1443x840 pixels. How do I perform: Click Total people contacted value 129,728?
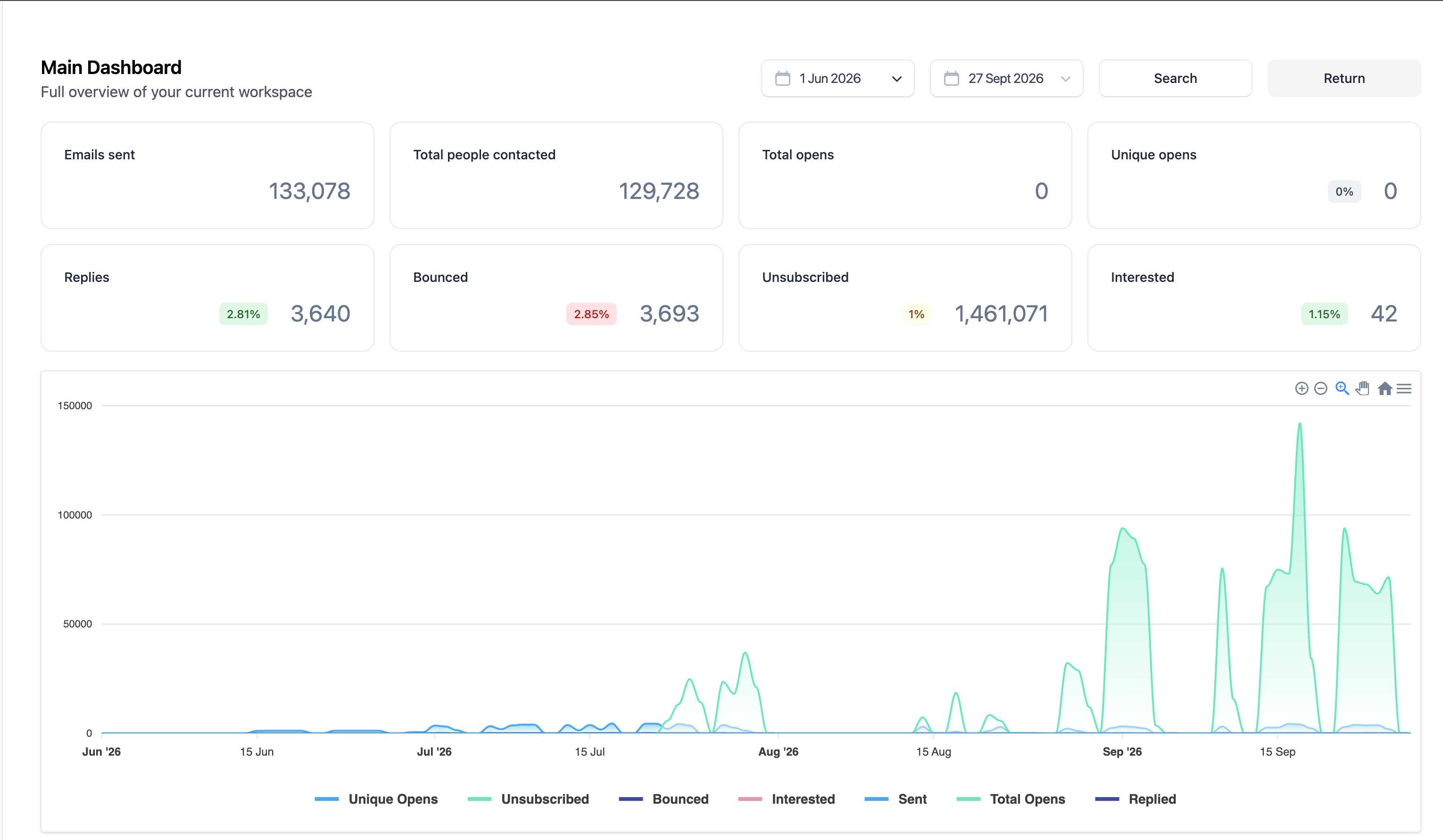(x=658, y=191)
